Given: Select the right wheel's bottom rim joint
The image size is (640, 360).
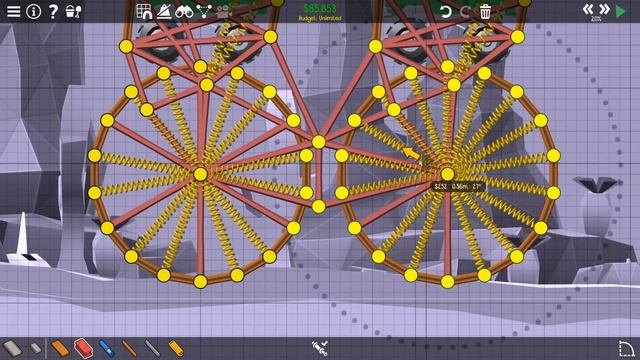Looking at the screenshot, I should pos(447,282).
